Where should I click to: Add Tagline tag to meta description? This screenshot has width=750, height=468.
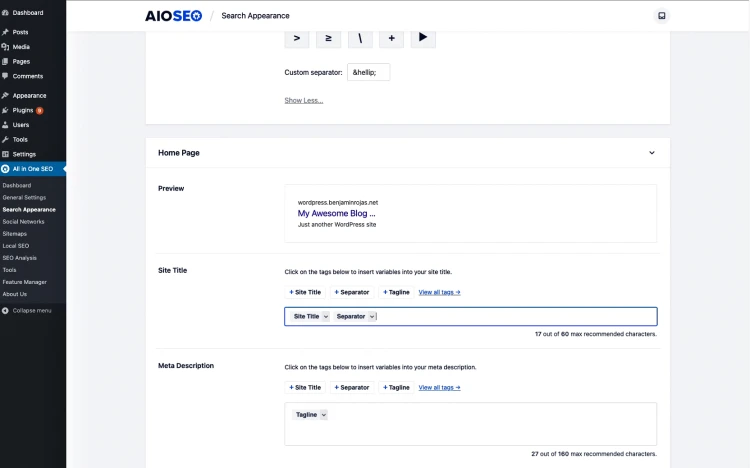pyautogui.click(x=397, y=388)
